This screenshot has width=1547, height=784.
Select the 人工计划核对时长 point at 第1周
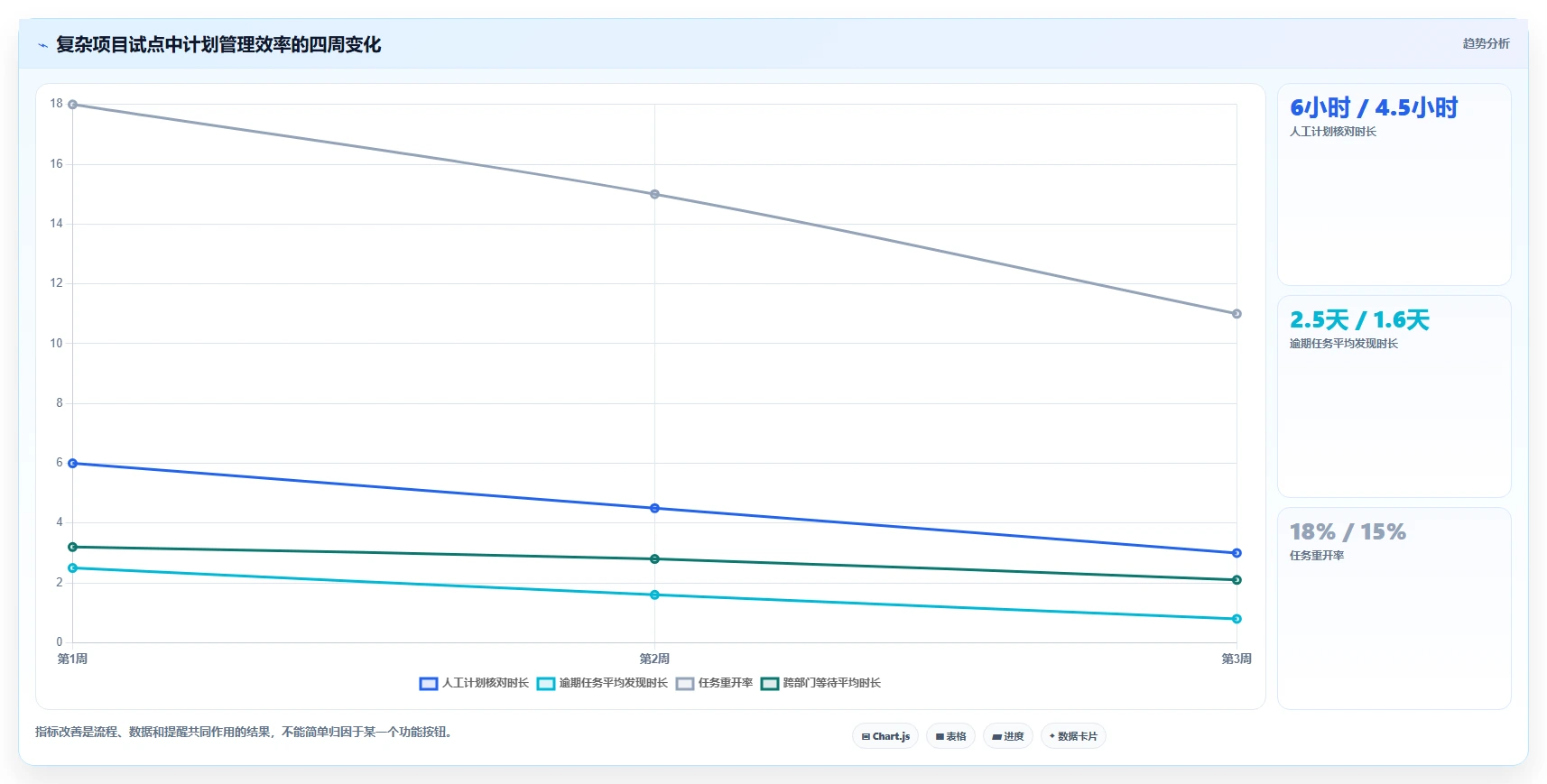pyautogui.click(x=73, y=464)
